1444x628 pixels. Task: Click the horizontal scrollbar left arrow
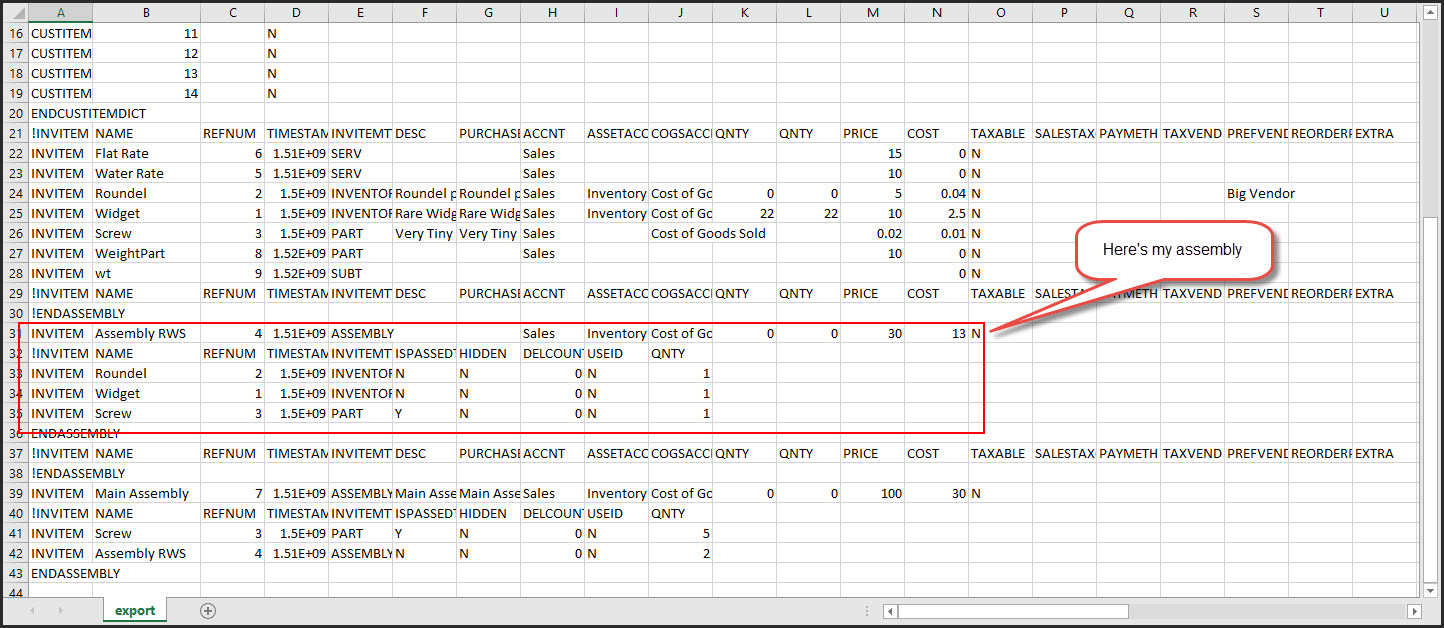click(889, 611)
